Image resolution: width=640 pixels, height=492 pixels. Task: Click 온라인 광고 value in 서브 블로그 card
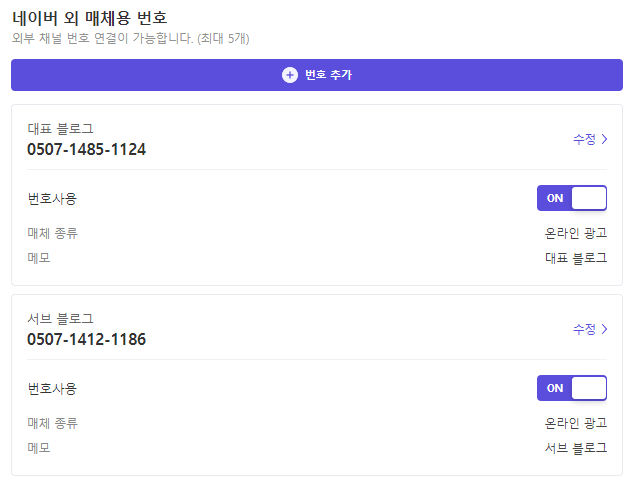(576, 423)
